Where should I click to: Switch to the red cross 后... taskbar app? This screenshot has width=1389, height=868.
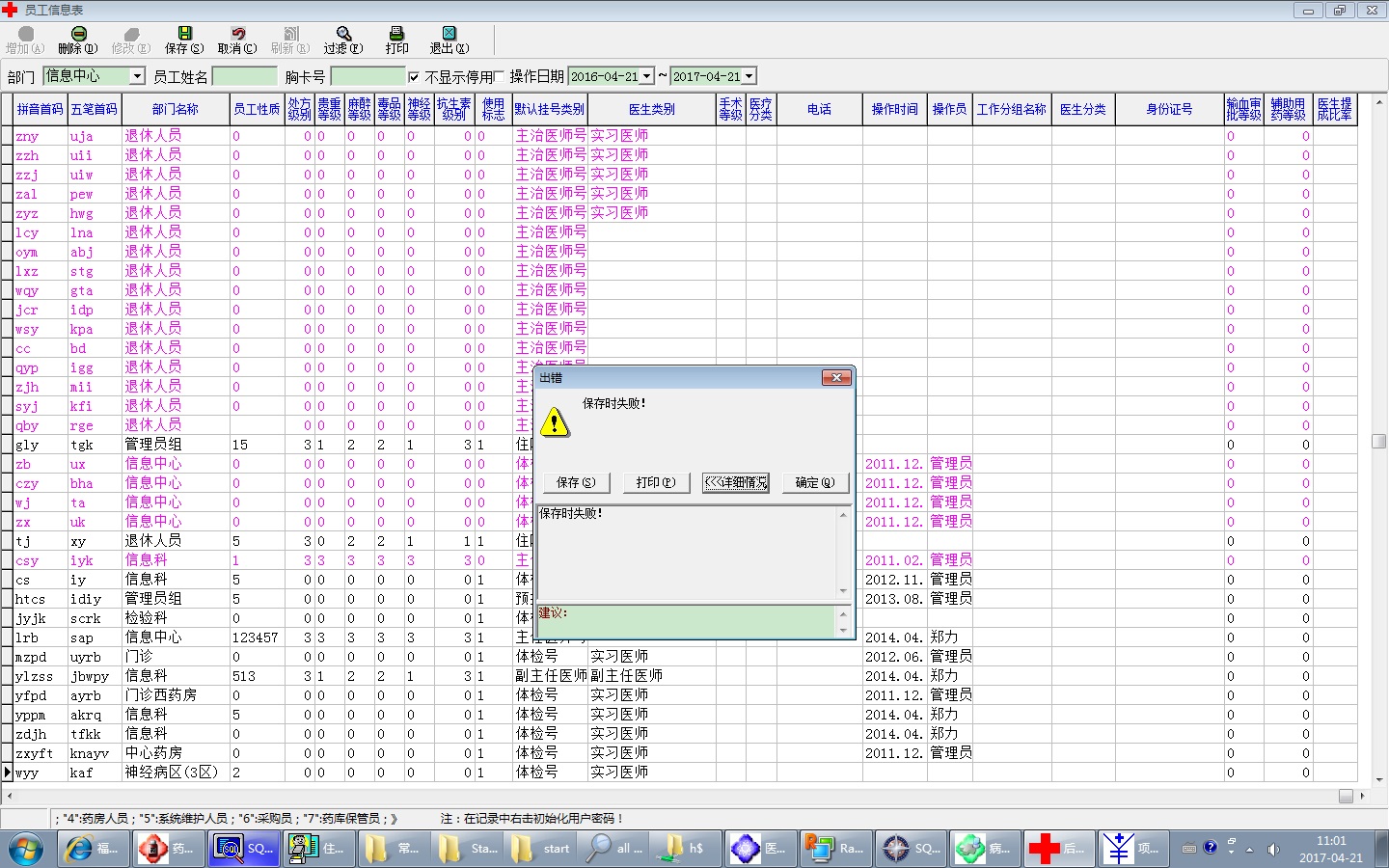1059,849
